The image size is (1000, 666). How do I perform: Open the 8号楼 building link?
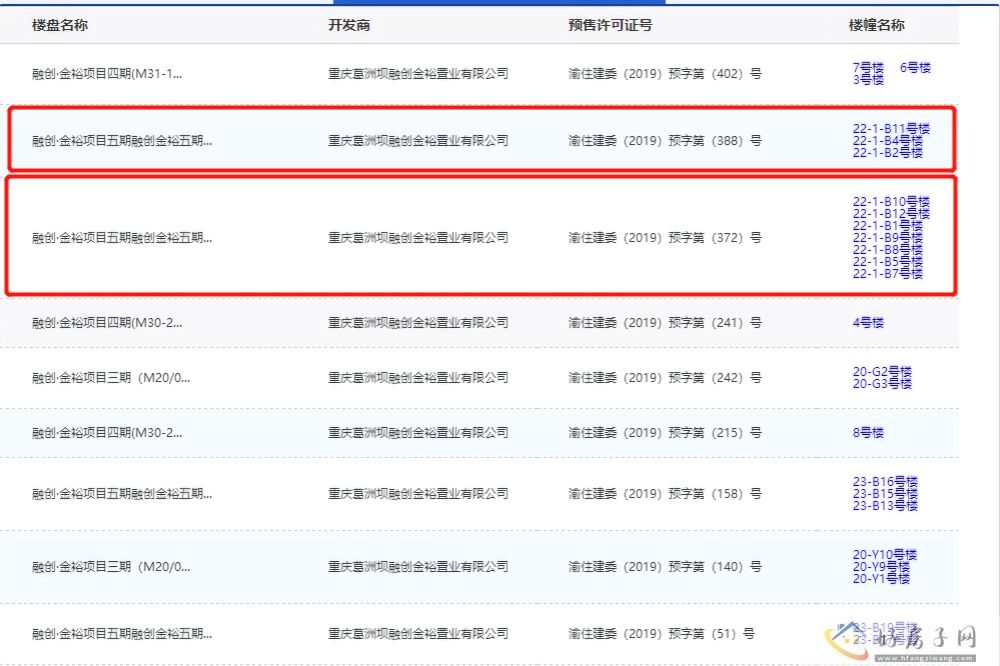[868, 433]
